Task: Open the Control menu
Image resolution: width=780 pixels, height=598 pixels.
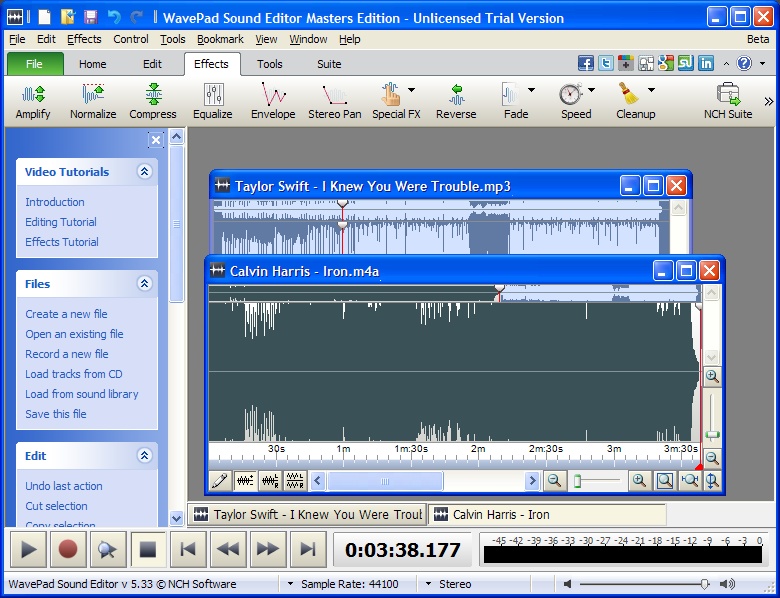Action: click(x=131, y=39)
